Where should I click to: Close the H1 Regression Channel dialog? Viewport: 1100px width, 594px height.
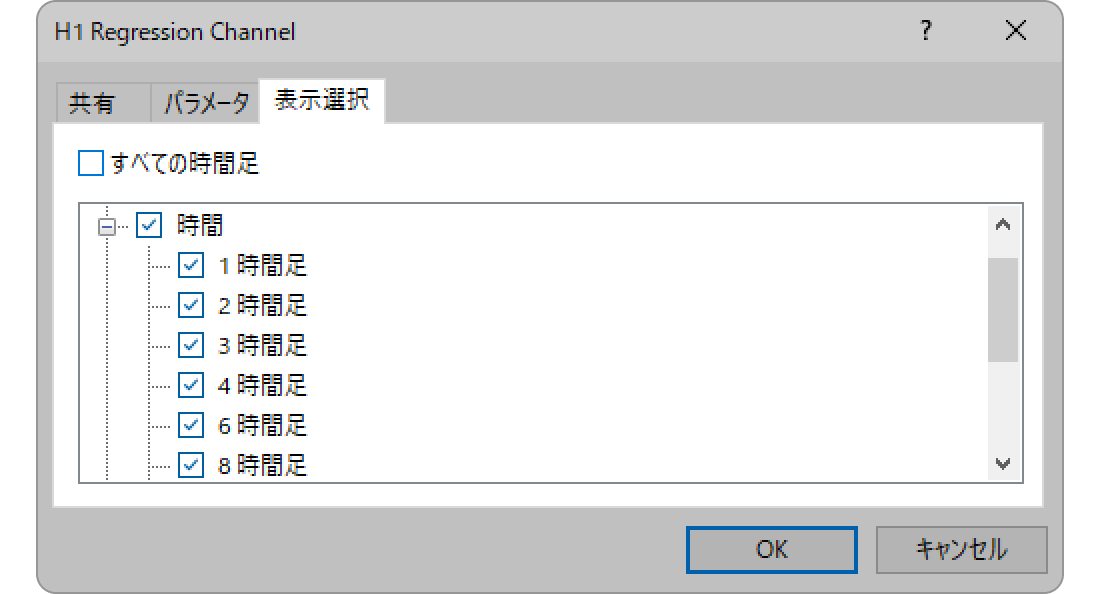click(x=1015, y=31)
